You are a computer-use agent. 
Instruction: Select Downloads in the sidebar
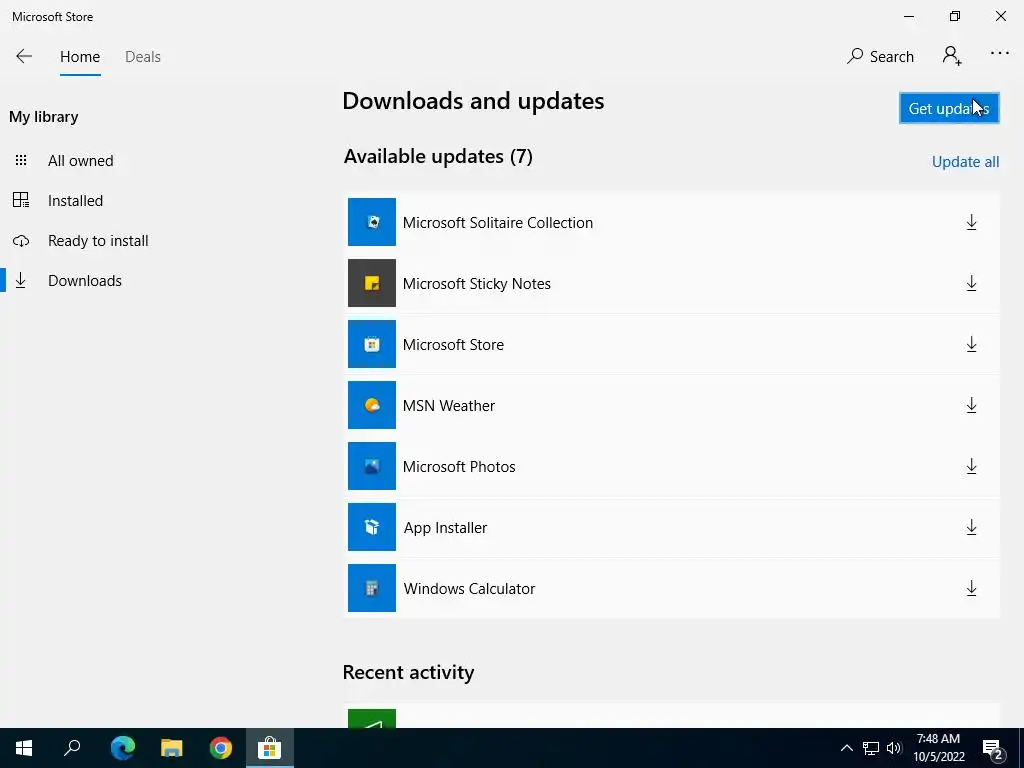tap(85, 281)
